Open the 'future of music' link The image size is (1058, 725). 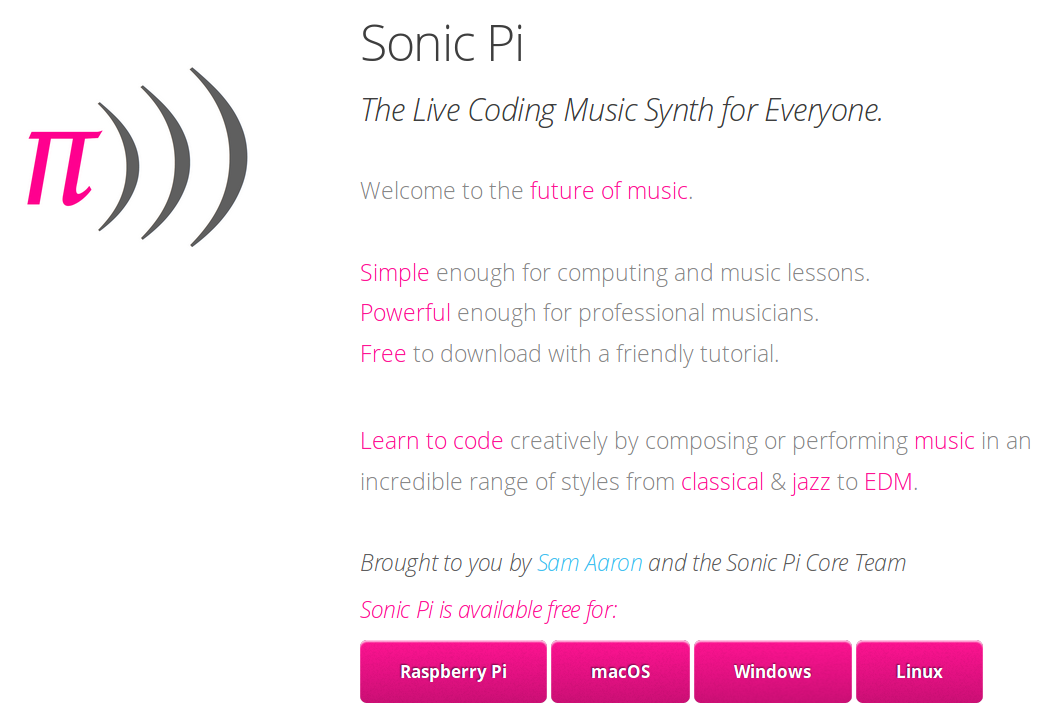(609, 190)
